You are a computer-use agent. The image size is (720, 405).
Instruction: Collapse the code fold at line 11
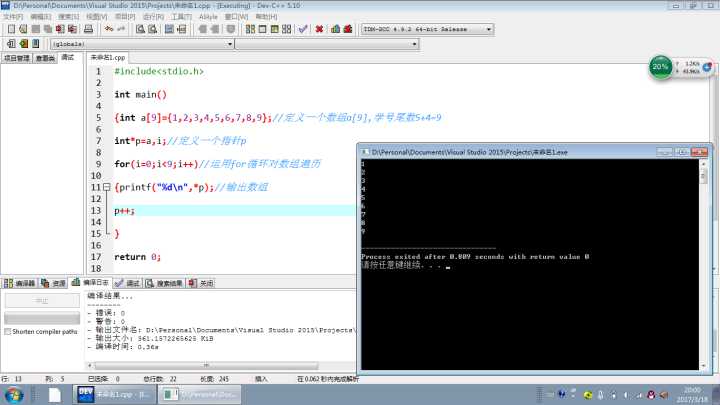pos(107,187)
